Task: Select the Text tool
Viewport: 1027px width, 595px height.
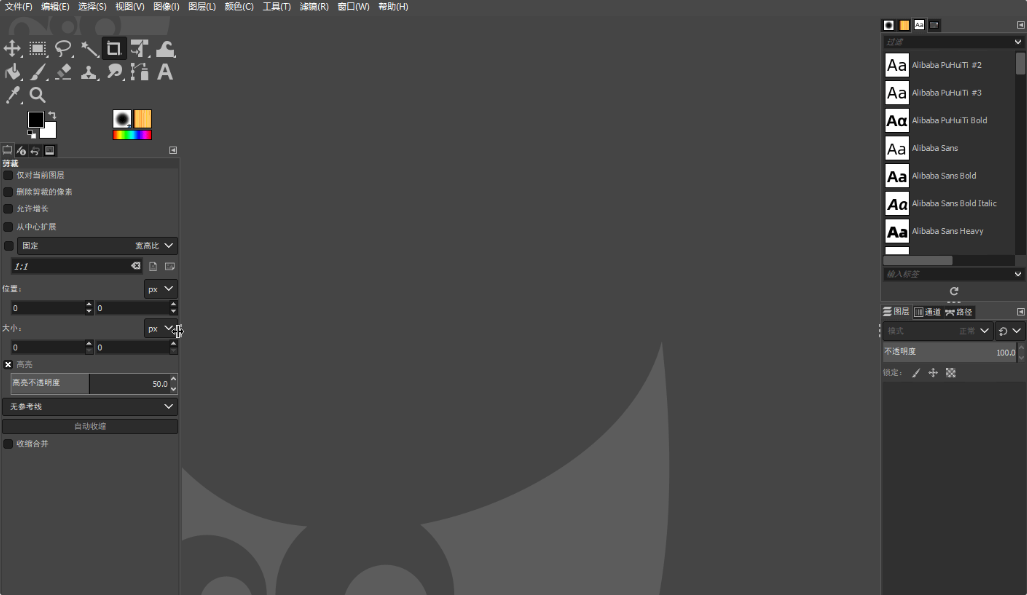Action: pyautogui.click(x=165, y=72)
